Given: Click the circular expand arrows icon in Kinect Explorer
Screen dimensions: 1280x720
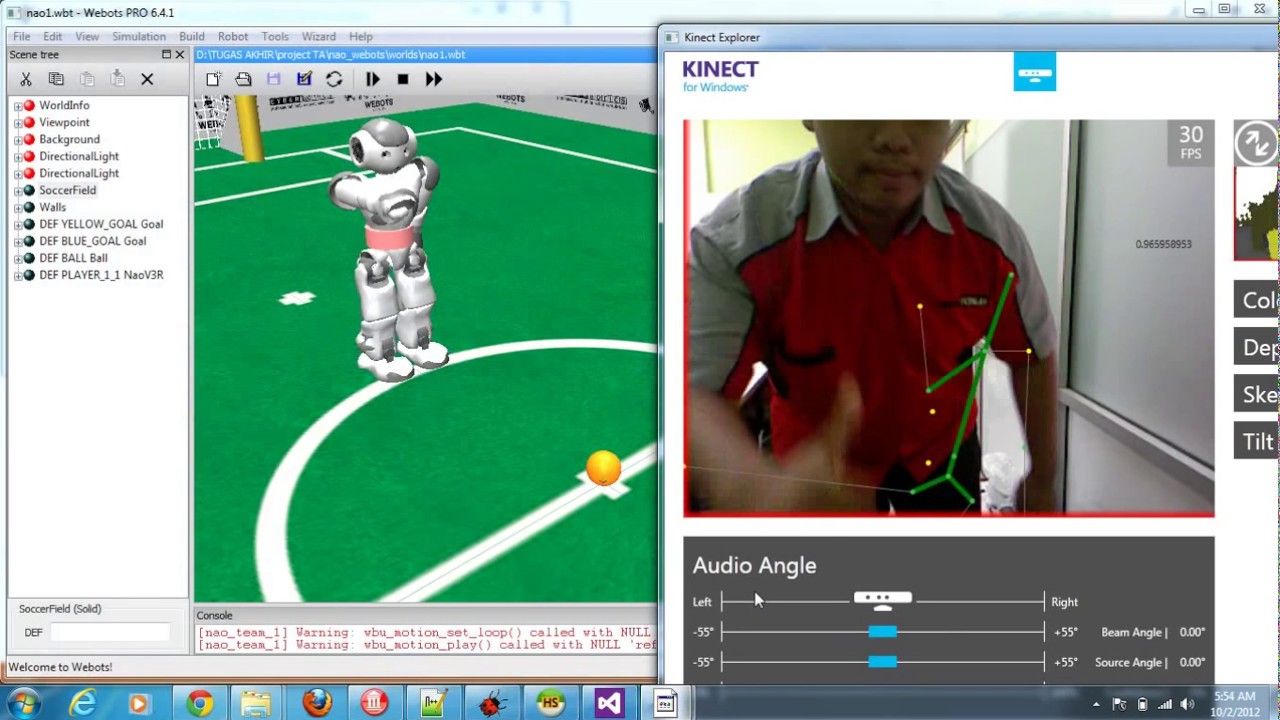Looking at the screenshot, I should coord(1256,142).
